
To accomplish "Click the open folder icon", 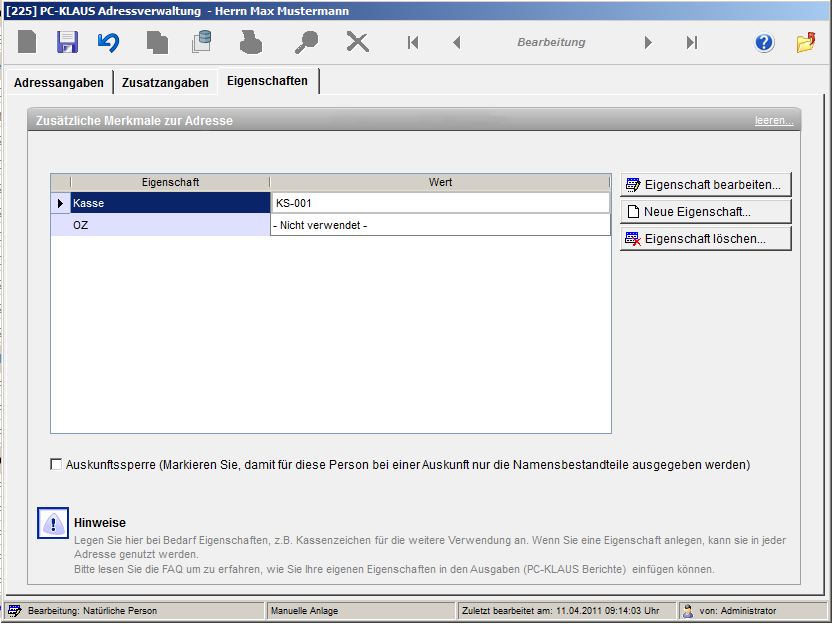I will tap(805, 42).
